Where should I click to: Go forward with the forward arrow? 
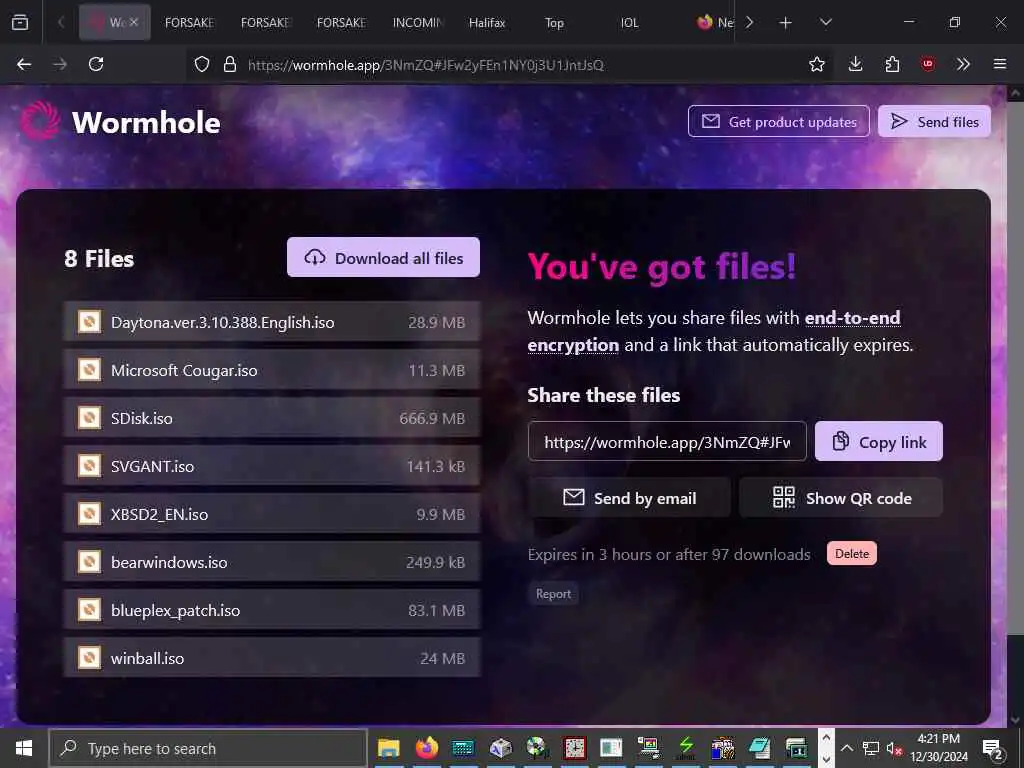[x=60, y=64]
